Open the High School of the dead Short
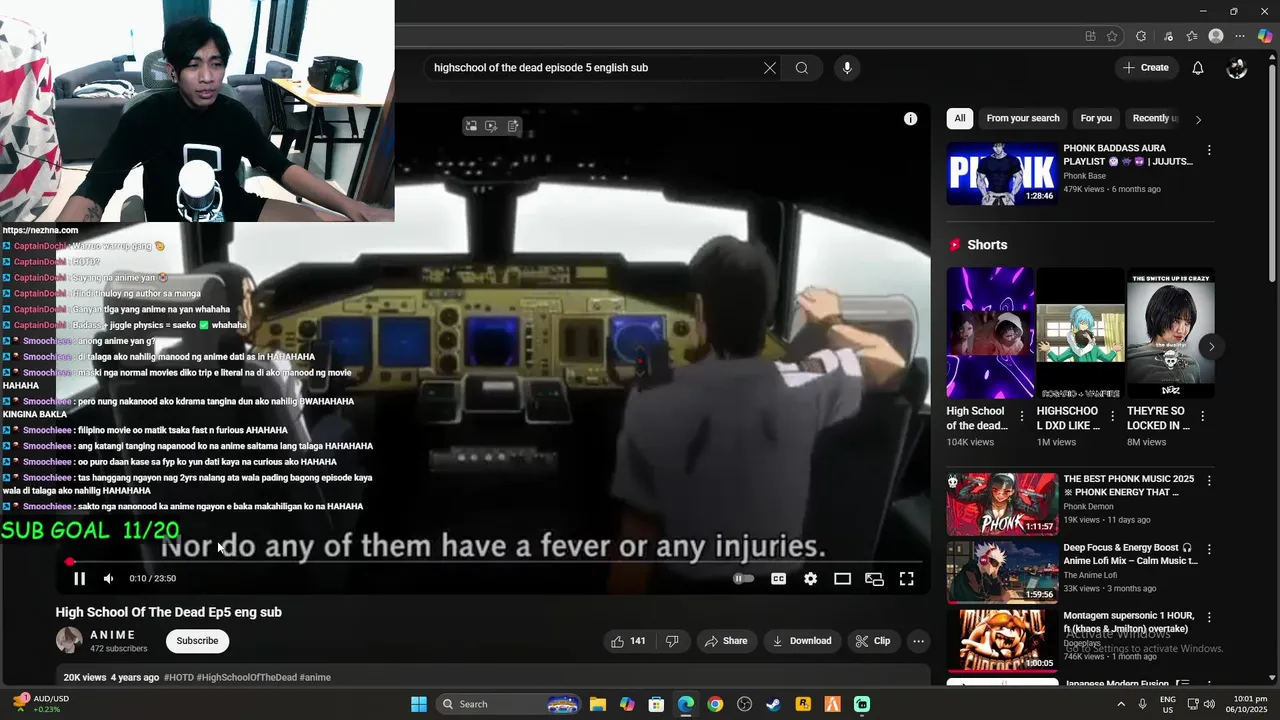The image size is (1280, 720). click(990, 332)
